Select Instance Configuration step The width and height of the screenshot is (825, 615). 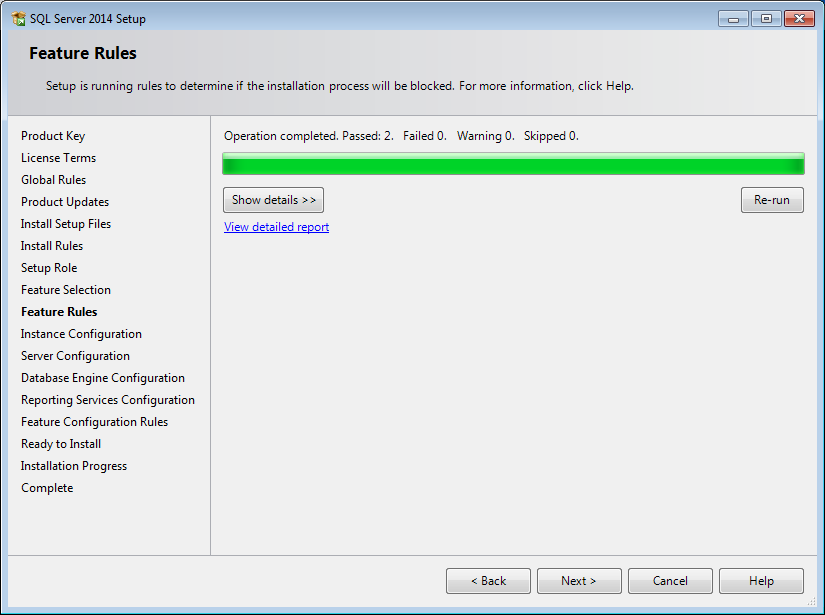(81, 334)
